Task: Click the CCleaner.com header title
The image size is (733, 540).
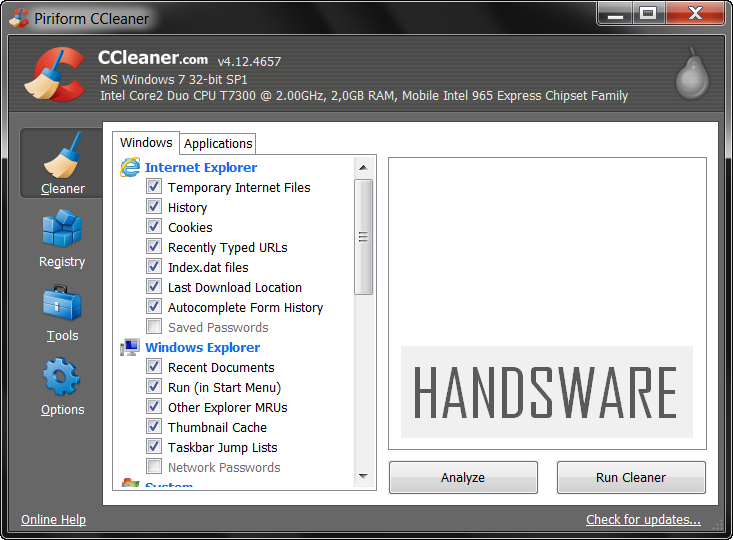Action: coord(153,58)
